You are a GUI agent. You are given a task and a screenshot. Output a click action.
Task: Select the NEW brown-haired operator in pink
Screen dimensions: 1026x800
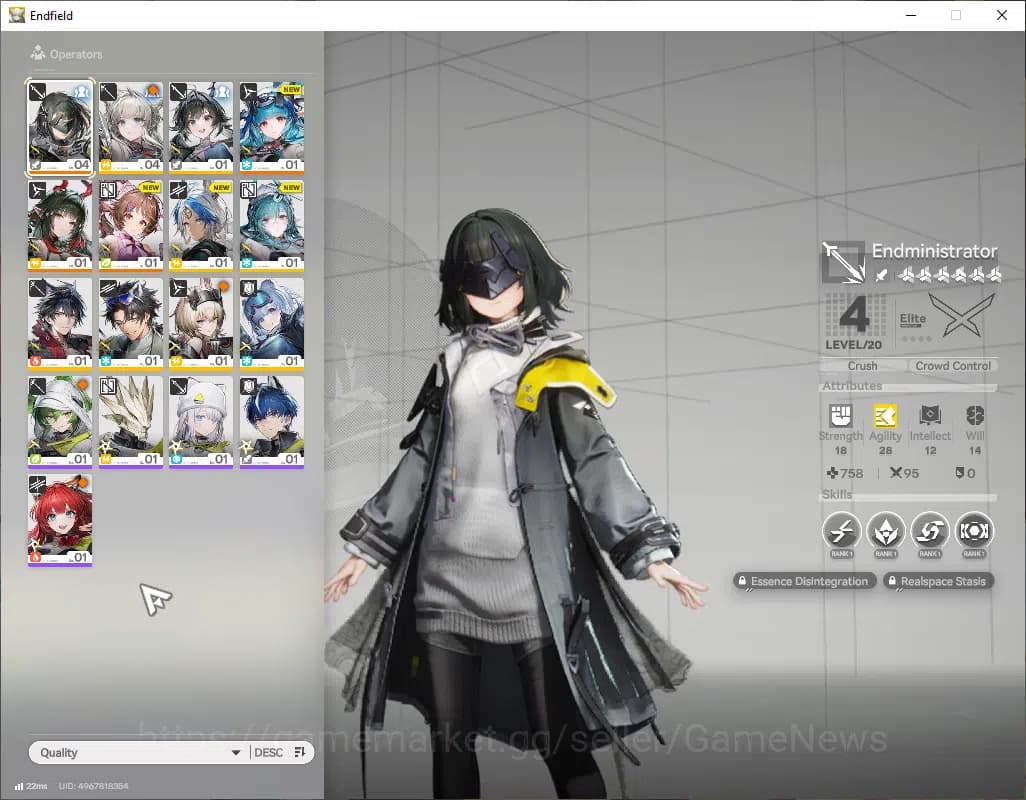click(131, 226)
